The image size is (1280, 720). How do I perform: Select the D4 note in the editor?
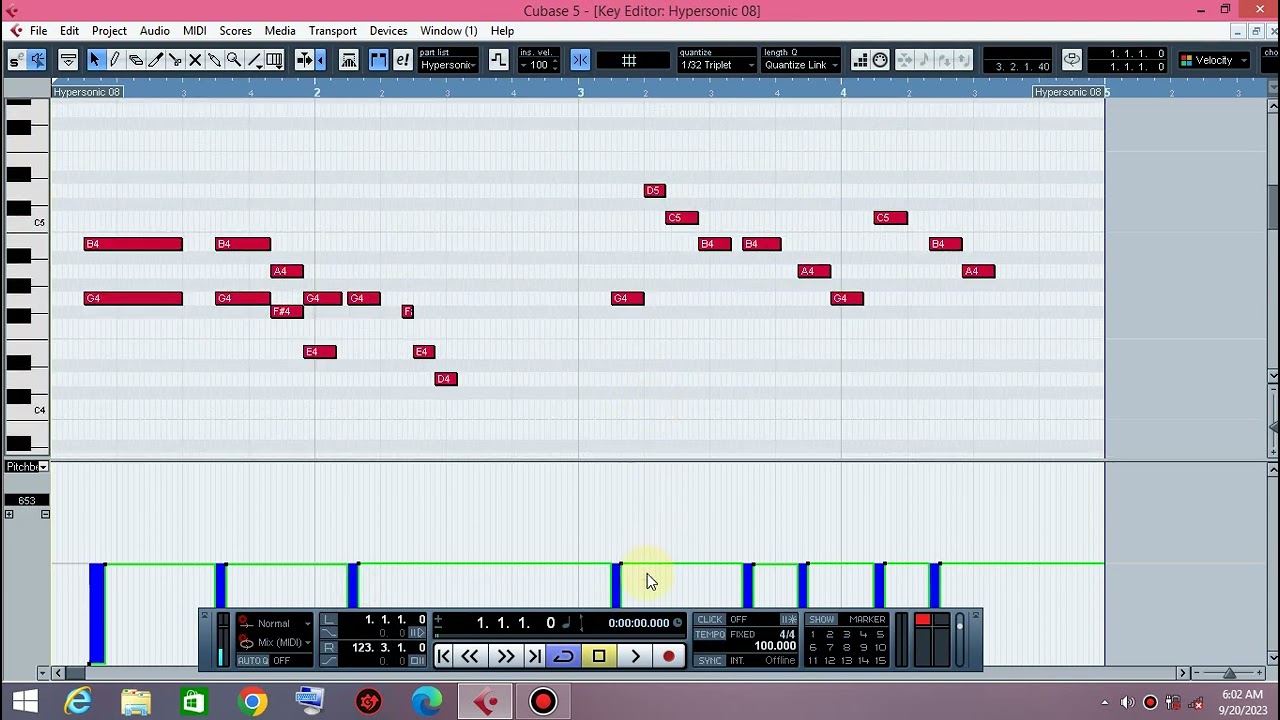(446, 379)
